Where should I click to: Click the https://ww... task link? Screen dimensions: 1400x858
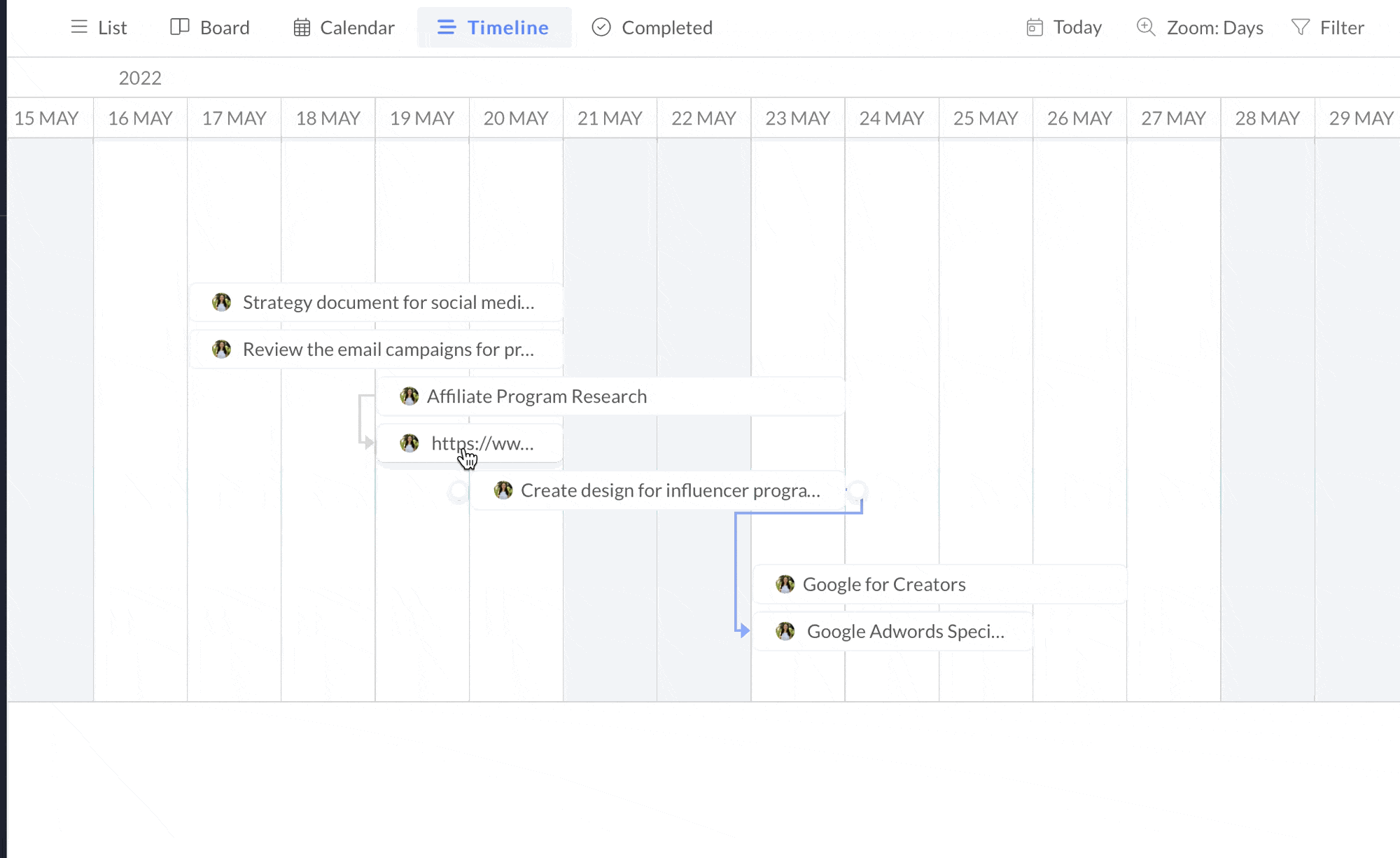tap(482, 443)
